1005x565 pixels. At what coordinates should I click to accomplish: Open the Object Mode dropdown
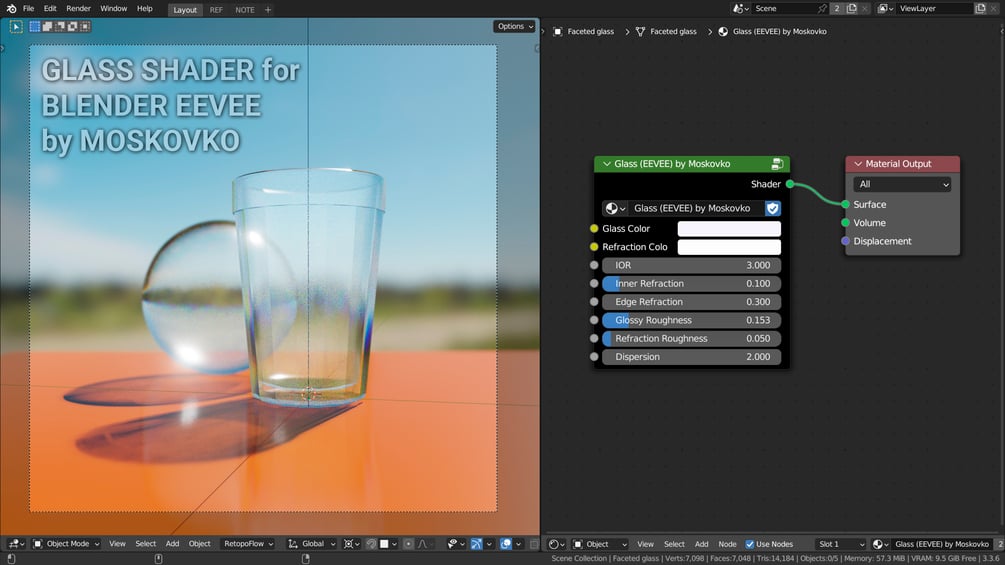point(67,544)
